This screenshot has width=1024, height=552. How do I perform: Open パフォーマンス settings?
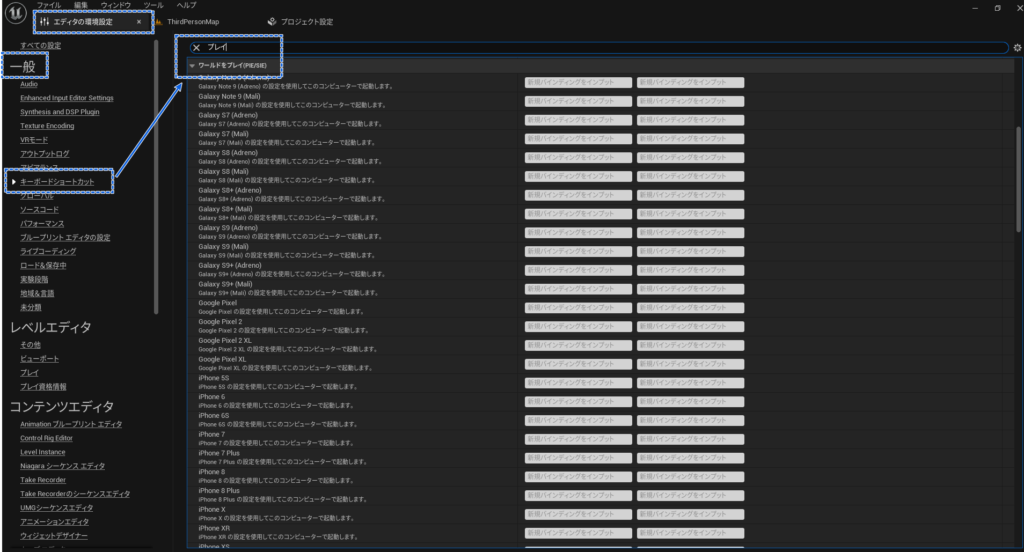(42, 223)
